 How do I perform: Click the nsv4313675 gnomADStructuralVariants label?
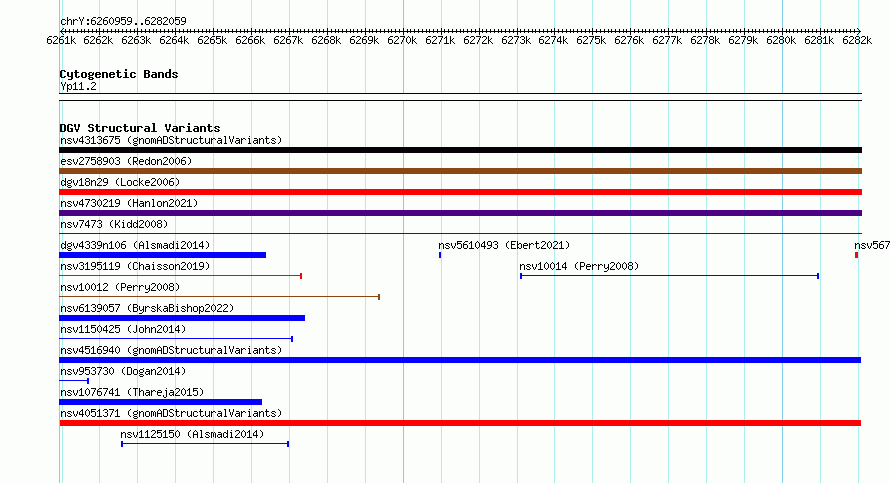(171, 140)
